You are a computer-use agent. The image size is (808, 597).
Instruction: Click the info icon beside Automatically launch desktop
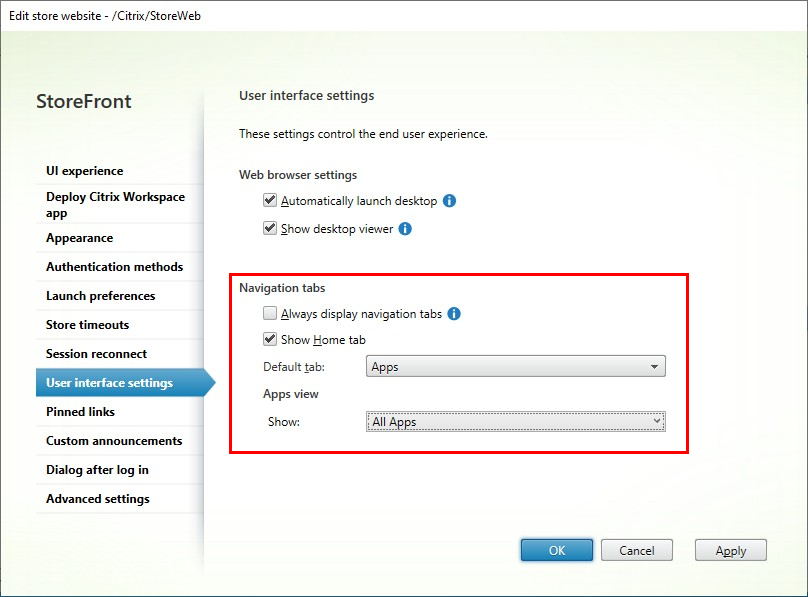click(x=448, y=200)
